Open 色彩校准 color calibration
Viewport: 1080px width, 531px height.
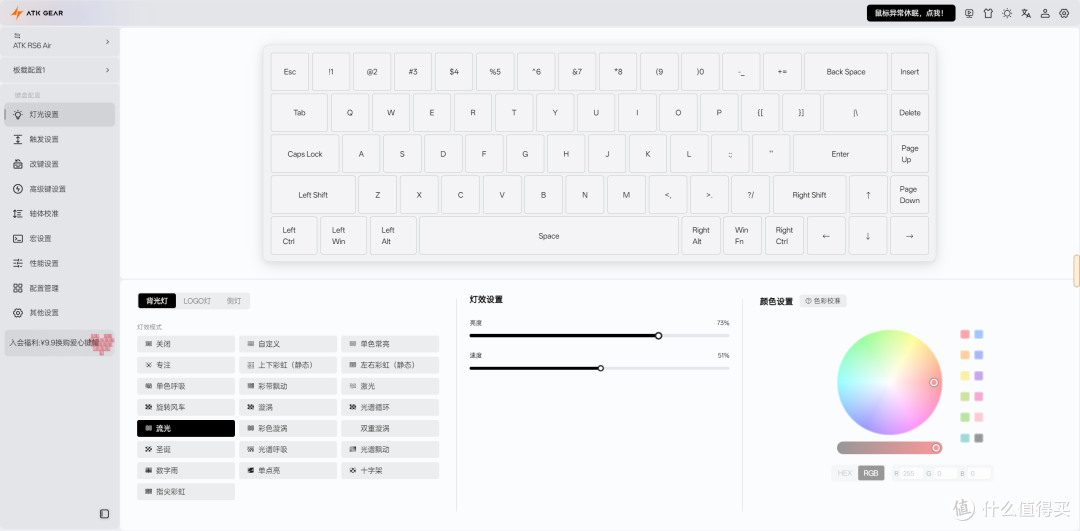823,301
